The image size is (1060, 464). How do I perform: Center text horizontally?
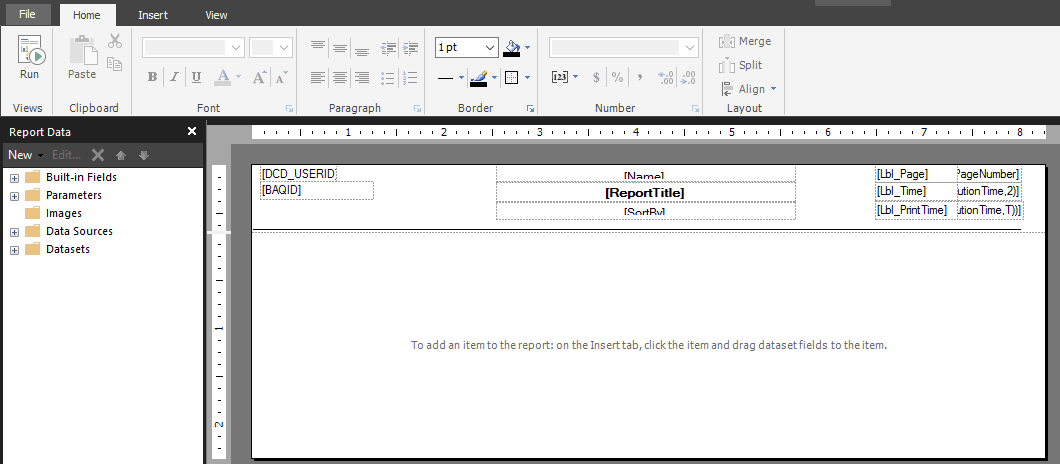[x=340, y=77]
